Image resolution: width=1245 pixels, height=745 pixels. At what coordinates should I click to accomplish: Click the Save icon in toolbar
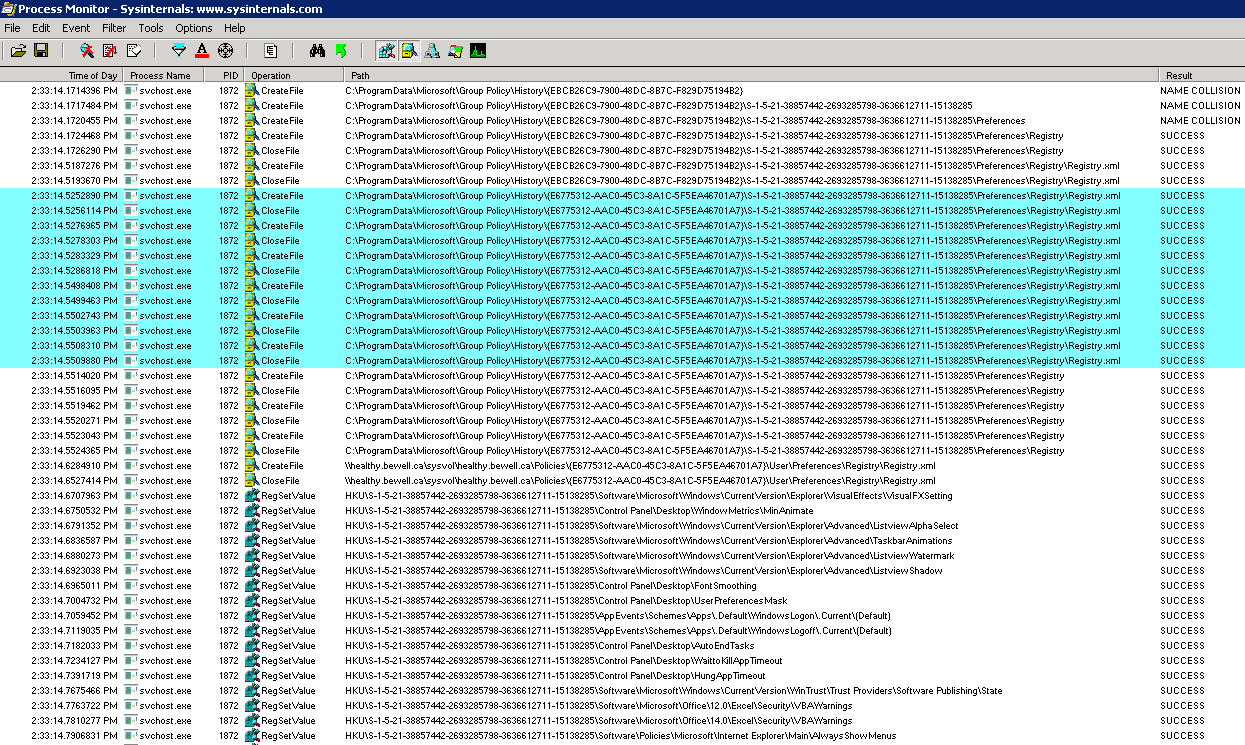[41, 50]
